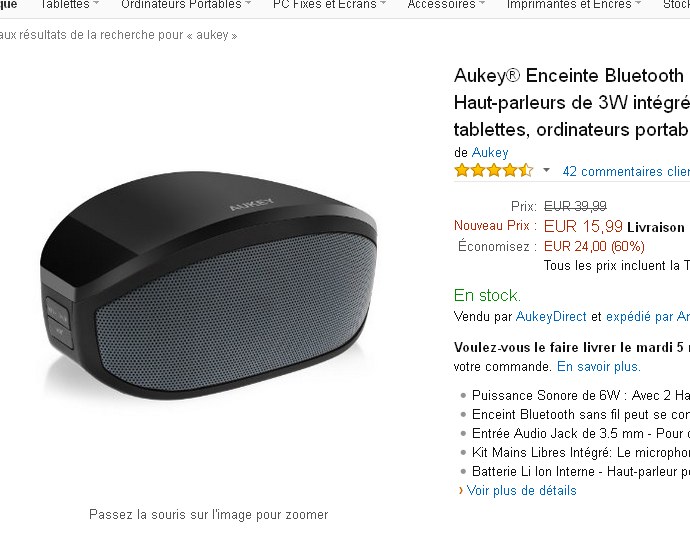
Task: Click the Aukey speaker product image
Action: [209, 286]
